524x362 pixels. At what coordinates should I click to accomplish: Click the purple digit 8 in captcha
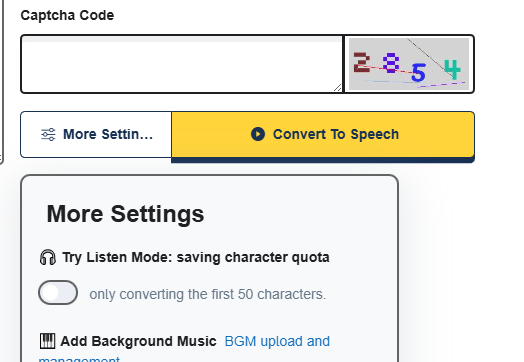[x=391, y=63]
